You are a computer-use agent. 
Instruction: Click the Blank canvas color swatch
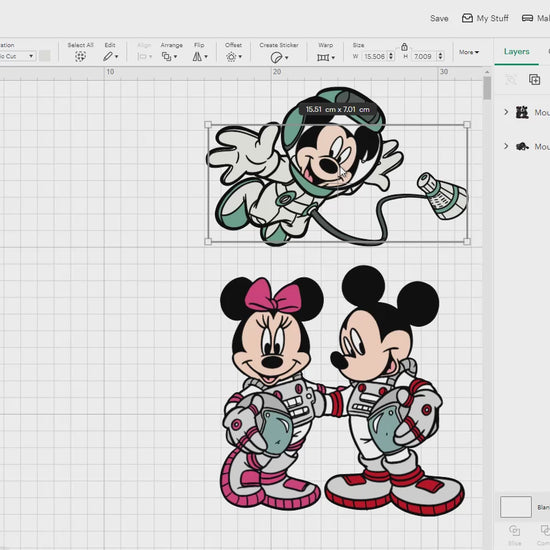(x=516, y=507)
